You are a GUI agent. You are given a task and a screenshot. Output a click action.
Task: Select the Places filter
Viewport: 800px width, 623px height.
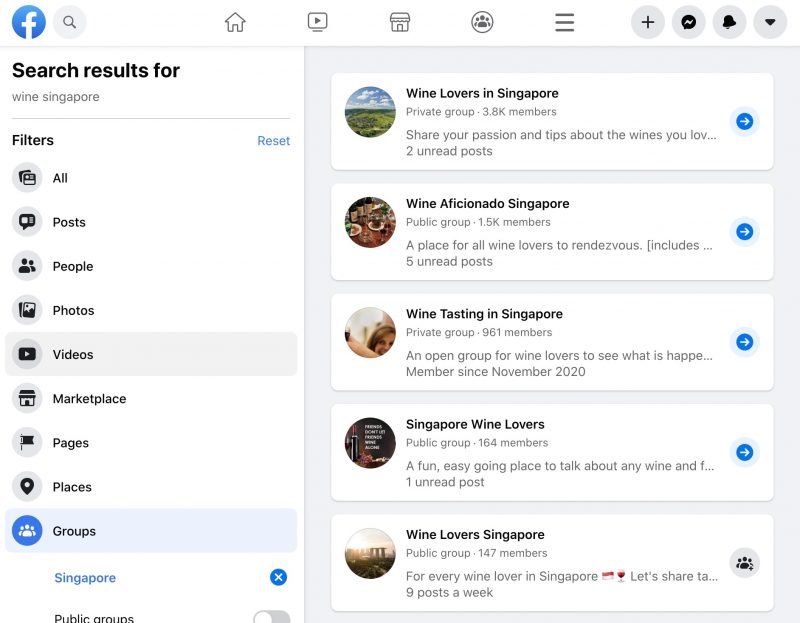[x=151, y=487]
